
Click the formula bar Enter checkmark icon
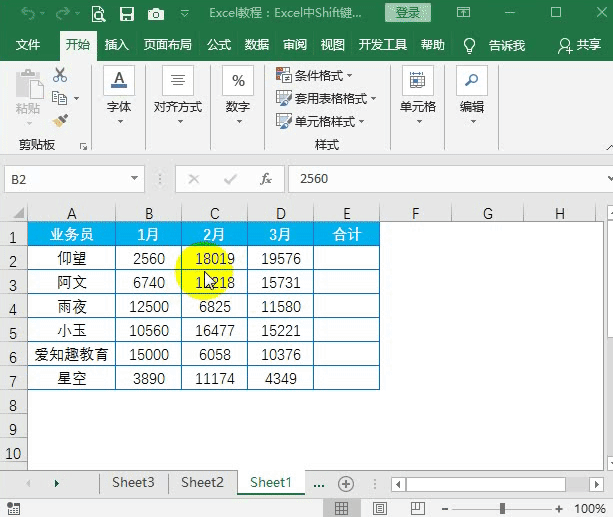(230, 179)
